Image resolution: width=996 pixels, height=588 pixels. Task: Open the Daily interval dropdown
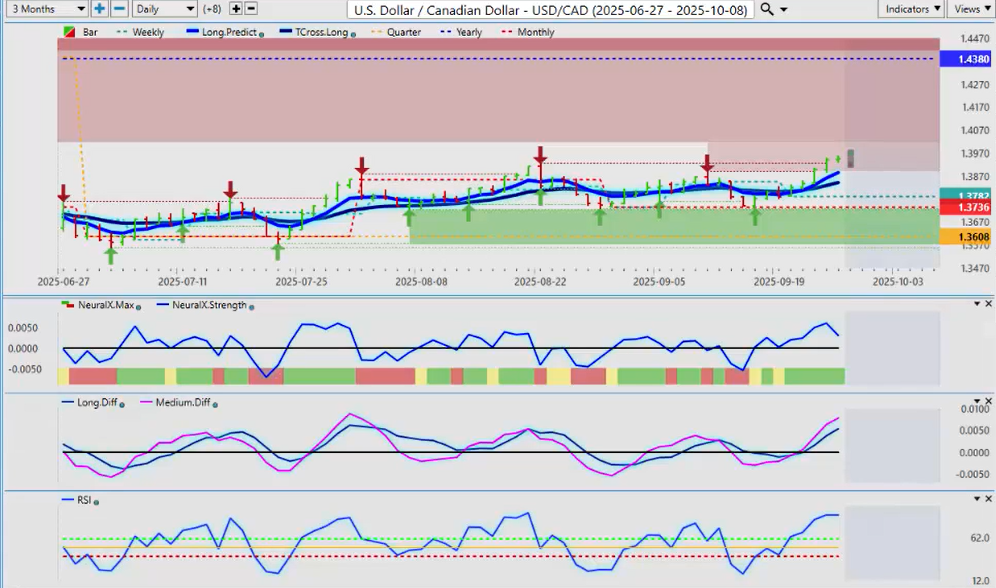pyautogui.click(x=163, y=9)
